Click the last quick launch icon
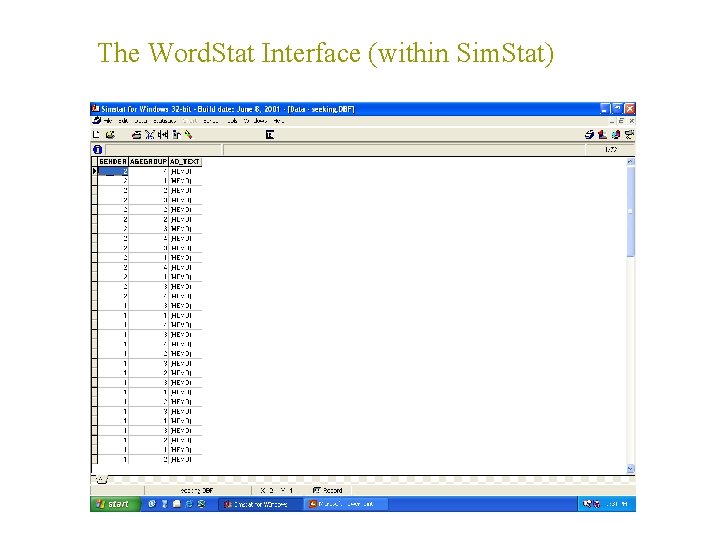This screenshot has width=720, height=540. pyautogui.click(x=202, y=504)
